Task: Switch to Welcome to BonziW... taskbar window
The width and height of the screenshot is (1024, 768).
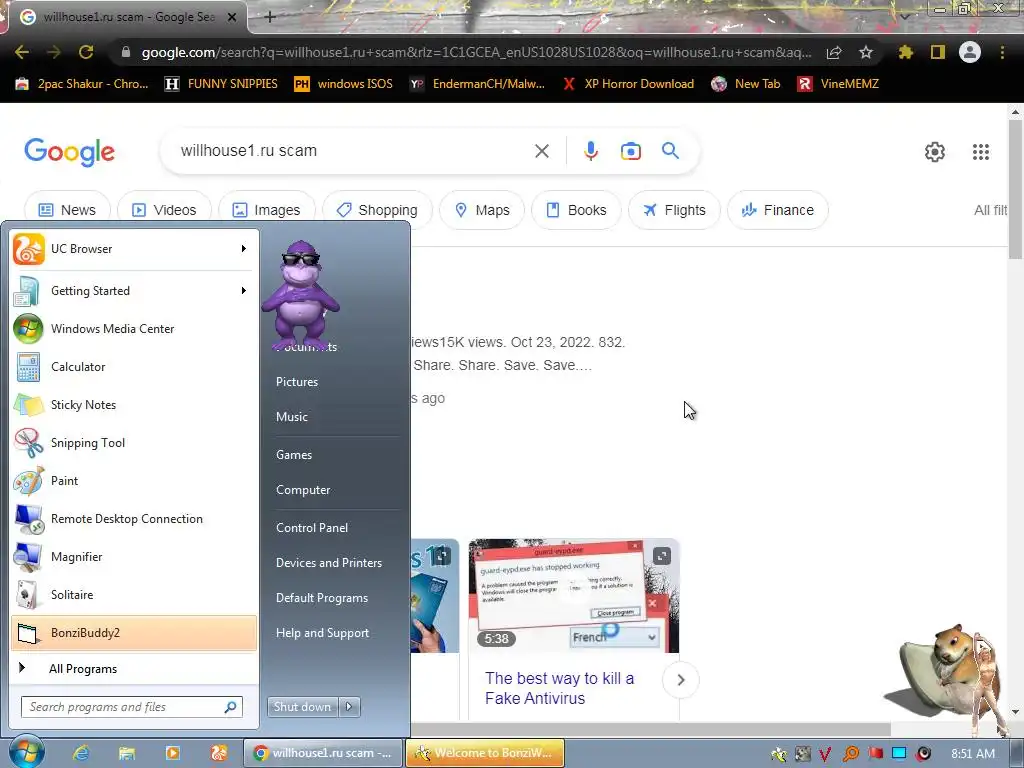Action: (x=485, y=753)
